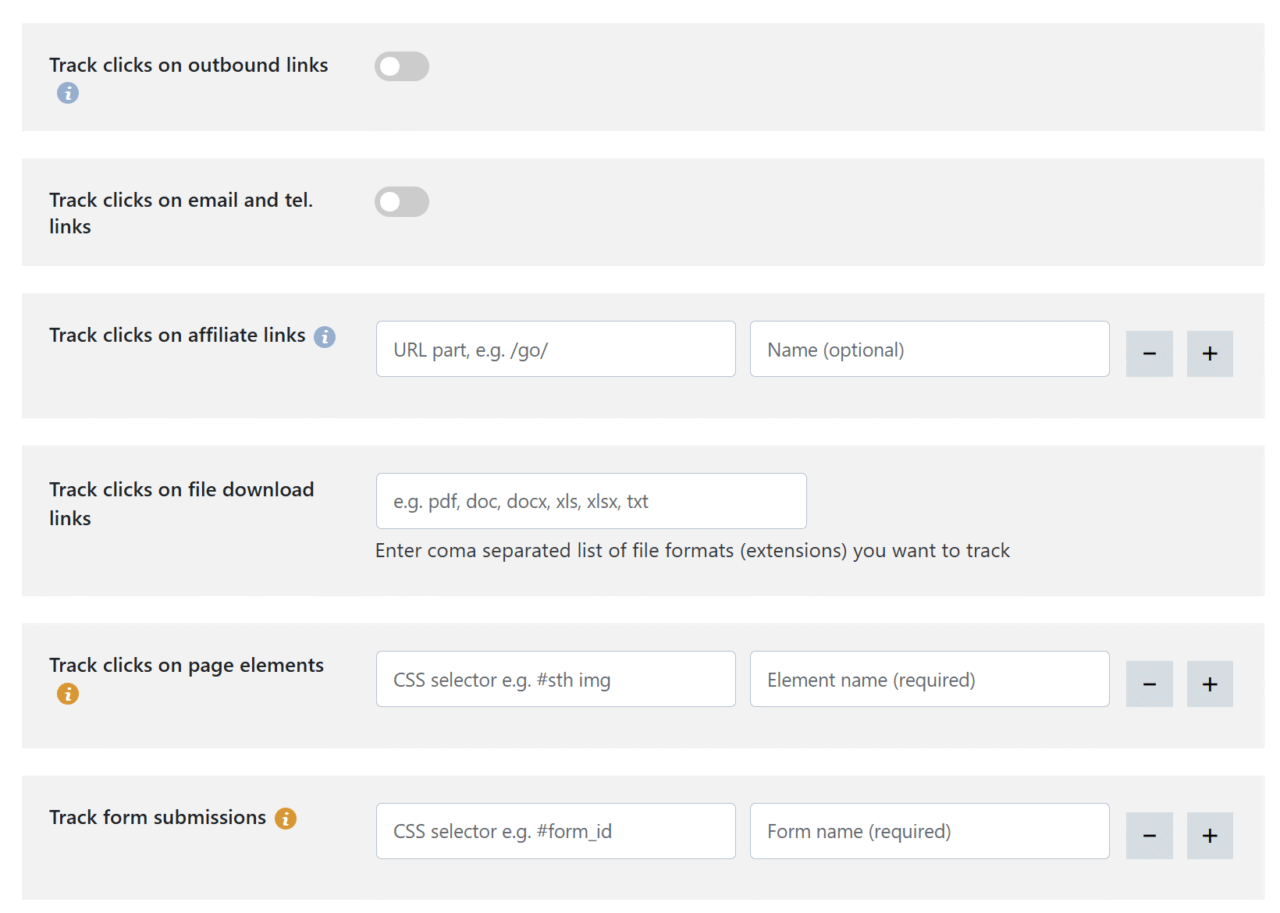Click orange info icon for form submissions
The image size is (1280, 913).
(x=285, y=818)
